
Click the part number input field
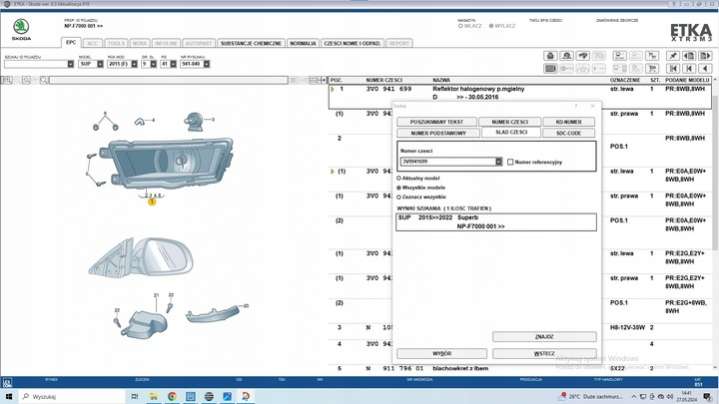pyautogui.click(x=448, y=161)
